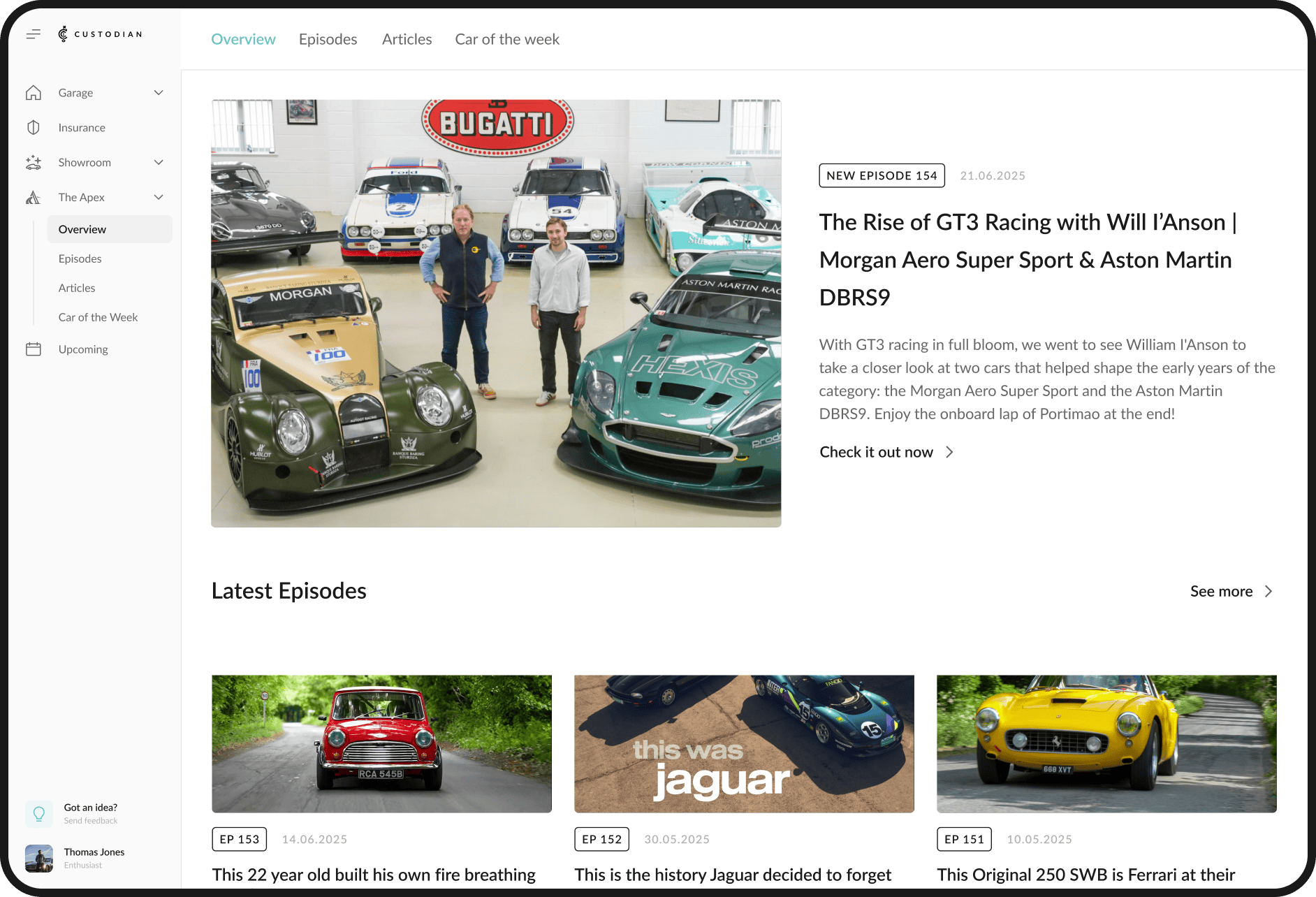Expand the Garage section

(x=158, y=92)
